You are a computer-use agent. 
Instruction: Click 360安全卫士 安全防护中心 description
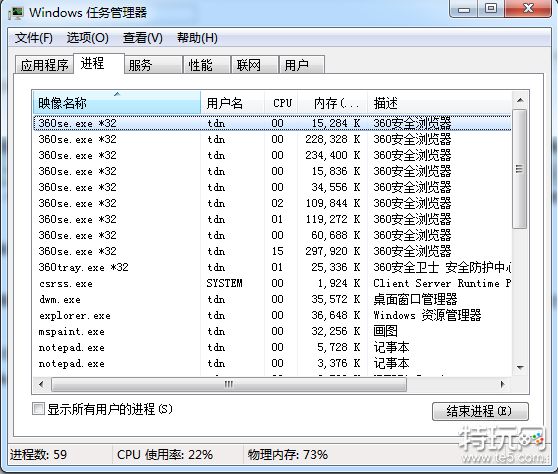click(x=442, y=267)
